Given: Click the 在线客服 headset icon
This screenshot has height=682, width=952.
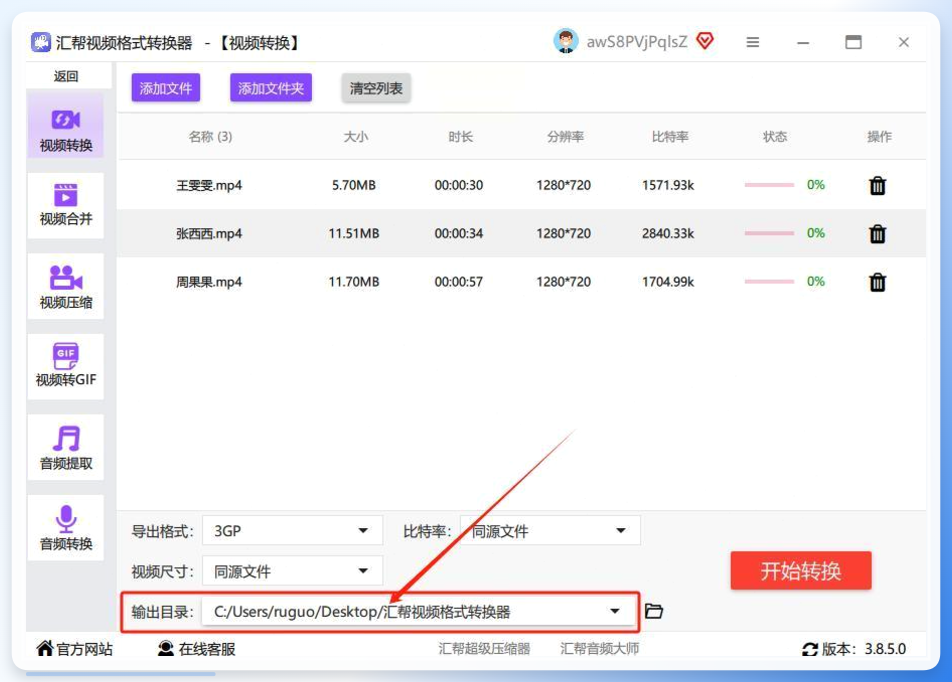Looking at the screenshot, I should (x=165, y=649).
